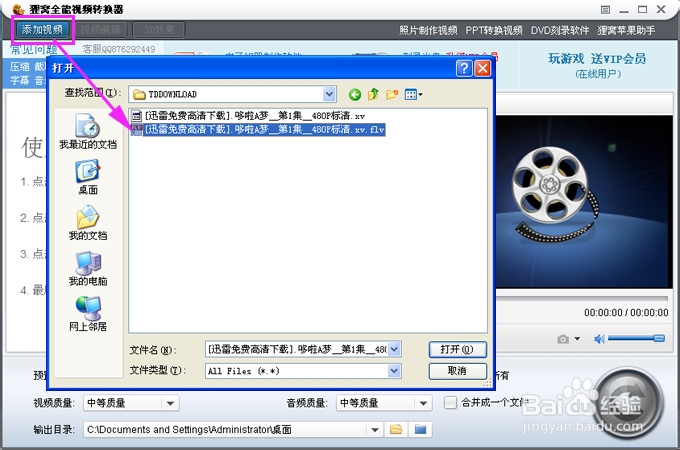Open the 照片制作视频 link
The image size is (680, 450).
pyautogui.click(x=428, y=30)
